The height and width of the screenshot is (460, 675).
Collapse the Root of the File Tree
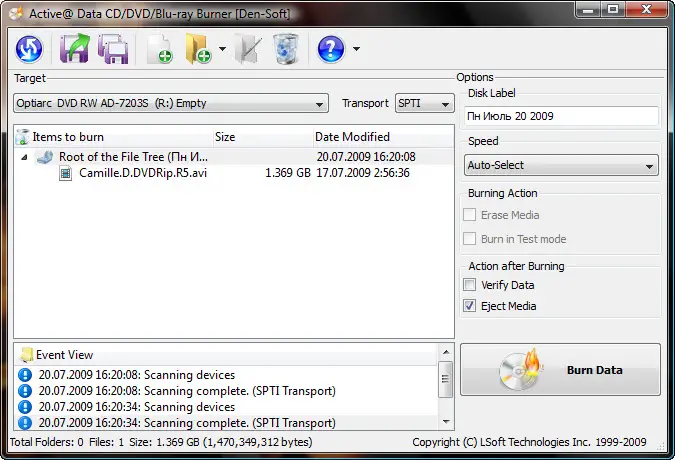[x=25, y=157]
